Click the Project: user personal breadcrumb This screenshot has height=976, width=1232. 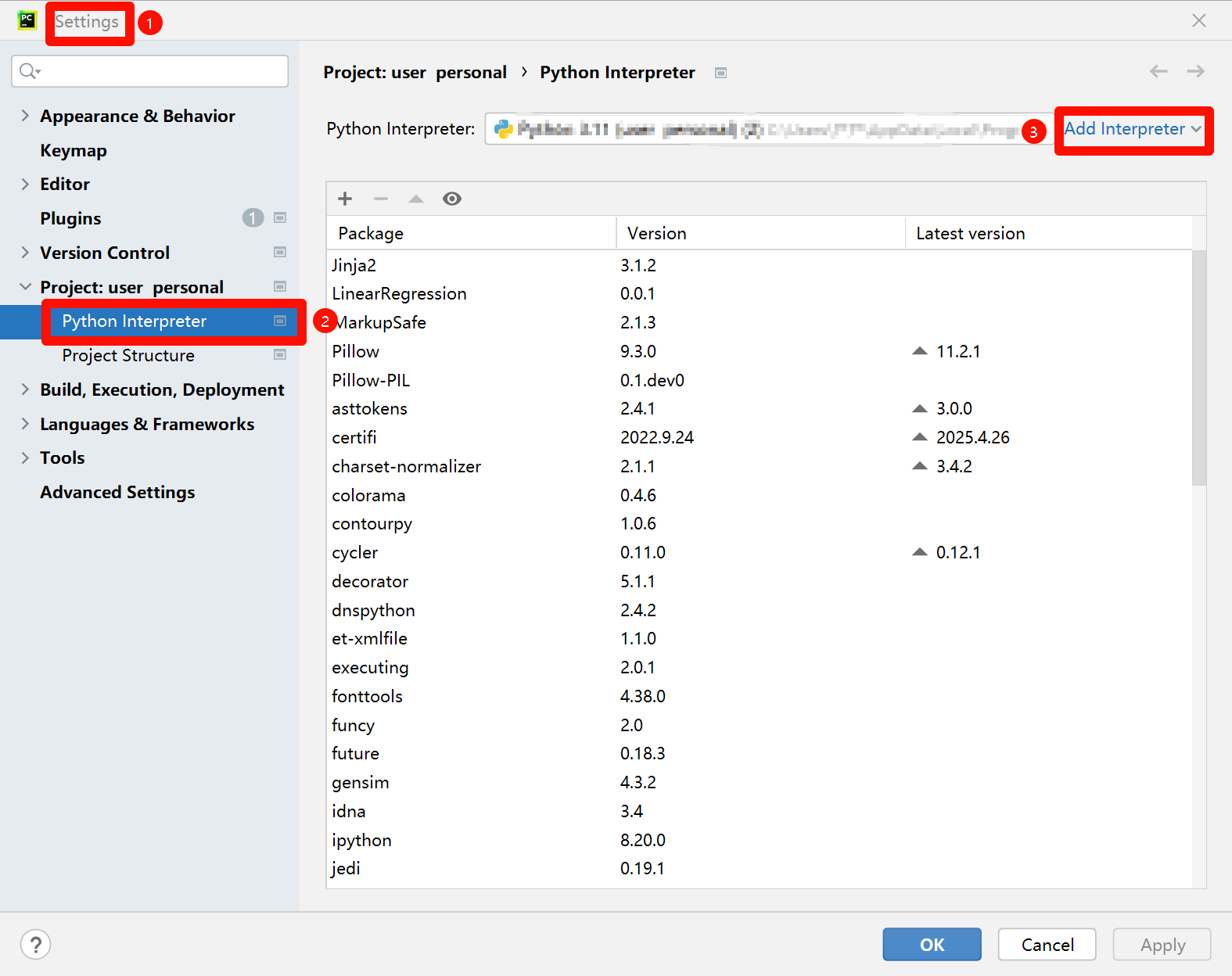(415, 73)
